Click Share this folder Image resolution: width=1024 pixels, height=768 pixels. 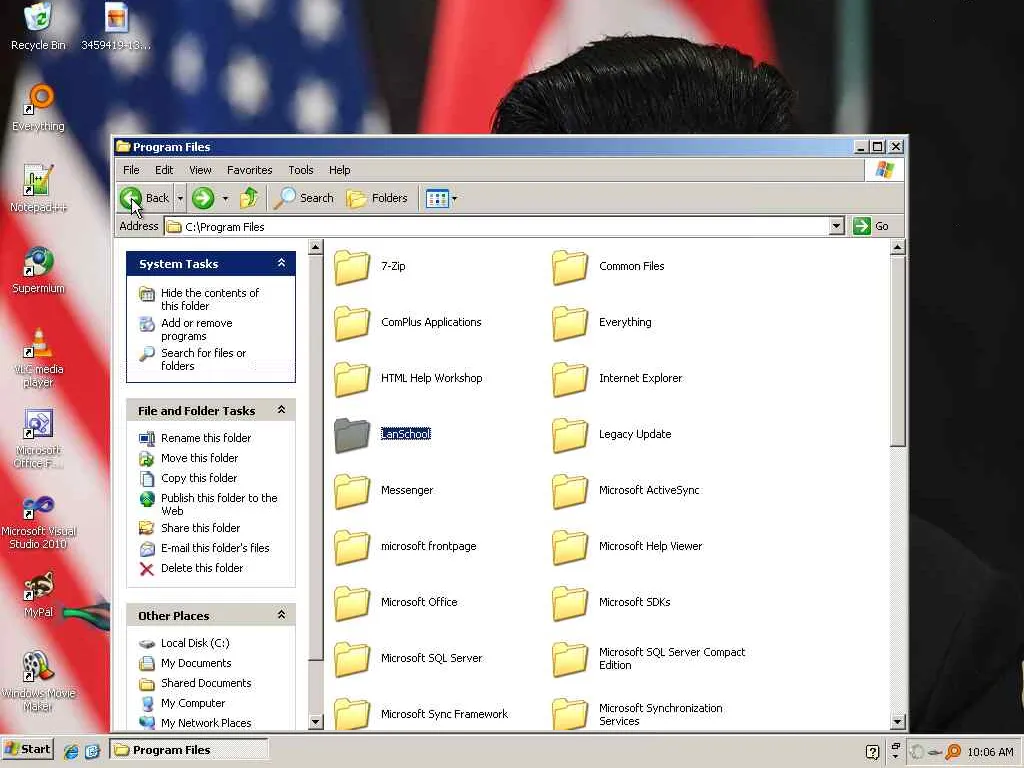pos(200,528)
